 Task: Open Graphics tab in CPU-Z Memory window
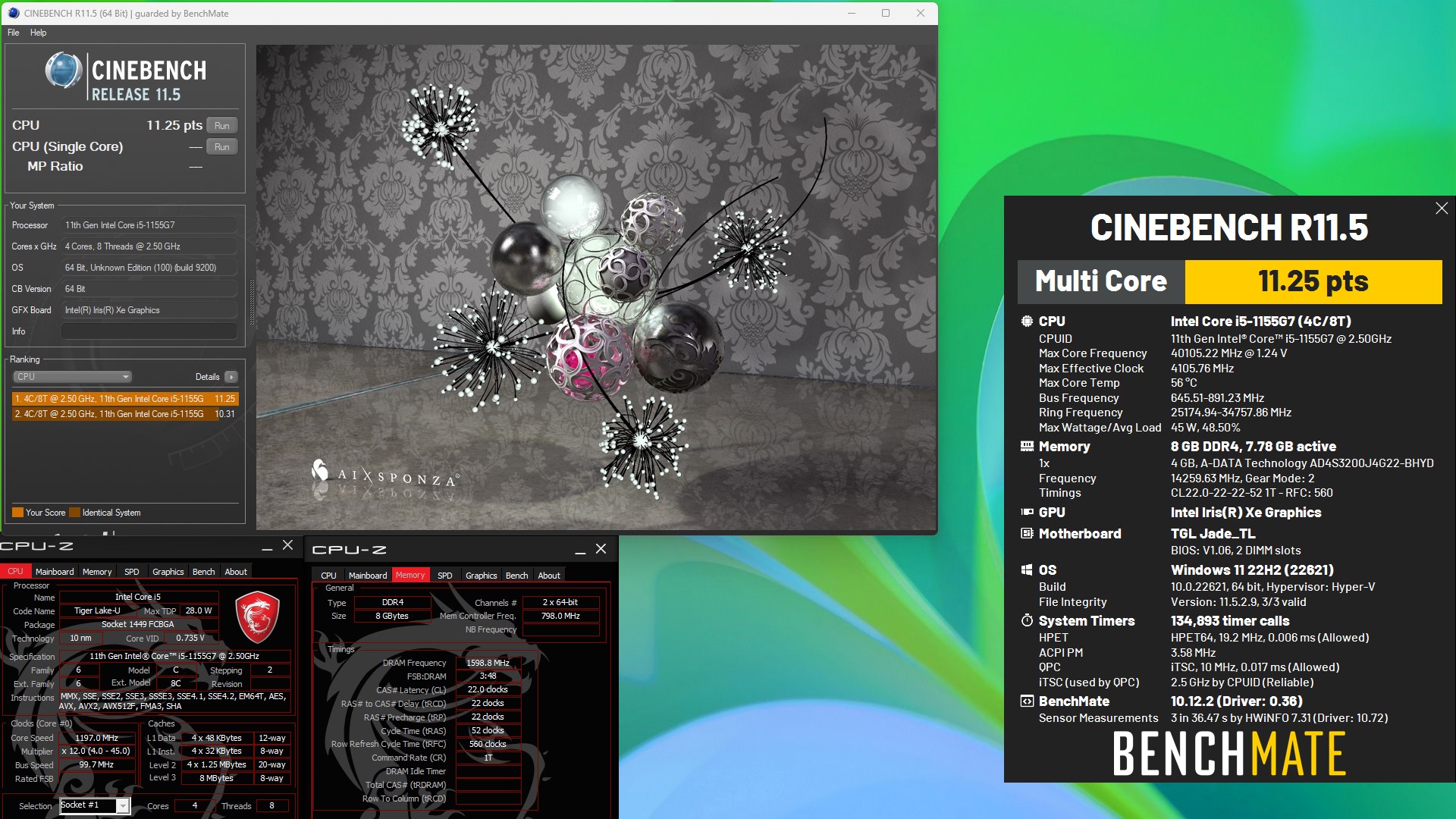tap(481, 576)
